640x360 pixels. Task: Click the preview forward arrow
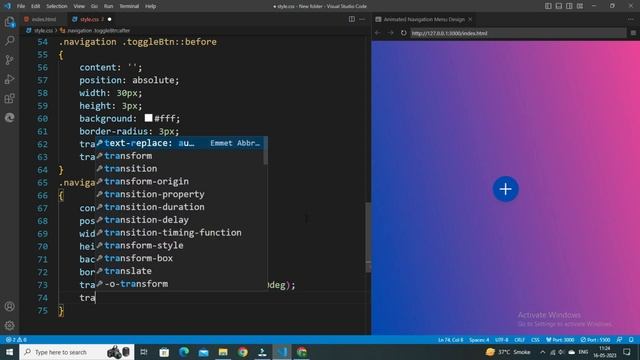coord(391,33)
